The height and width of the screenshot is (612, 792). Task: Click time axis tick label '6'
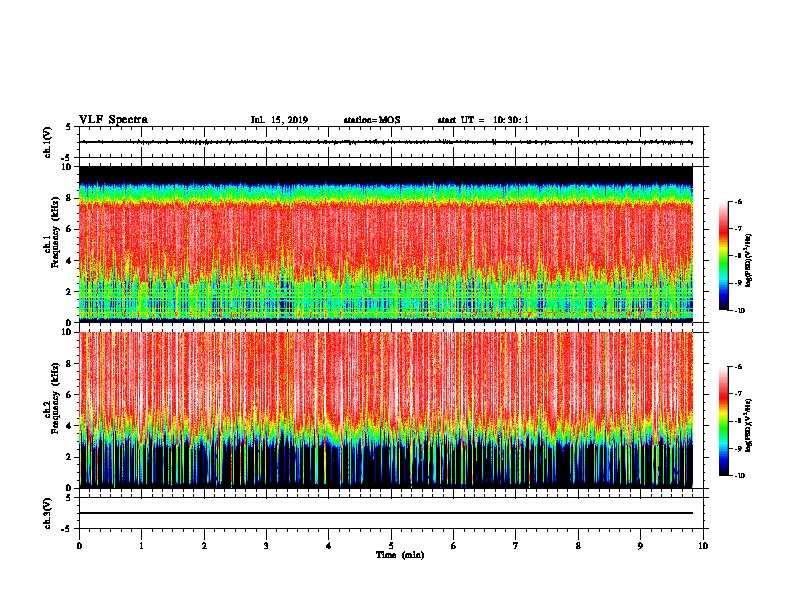454,546
